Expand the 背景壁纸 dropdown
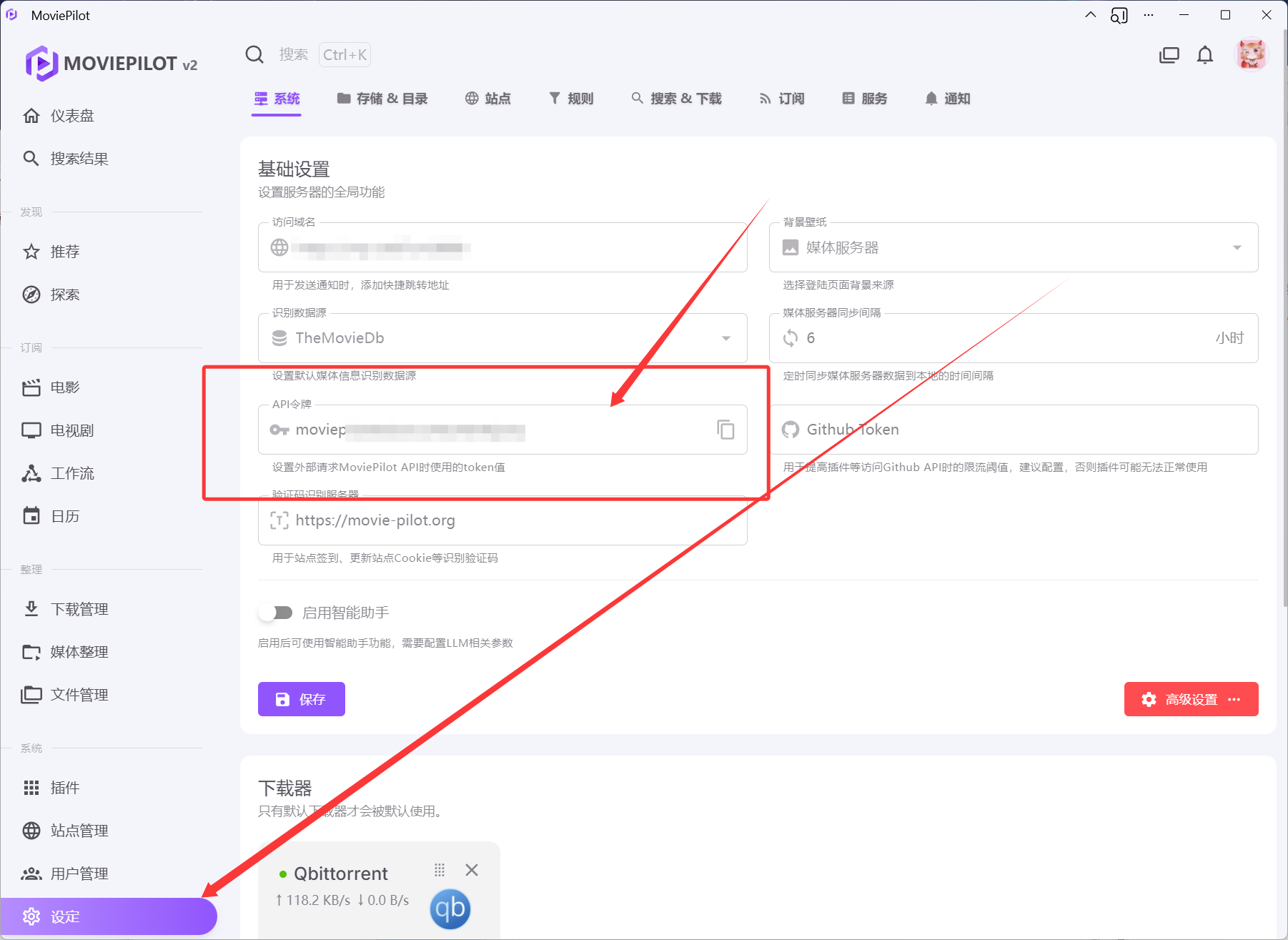The height and width of the screenshot is (940, 1288). tap(1237, 247)
